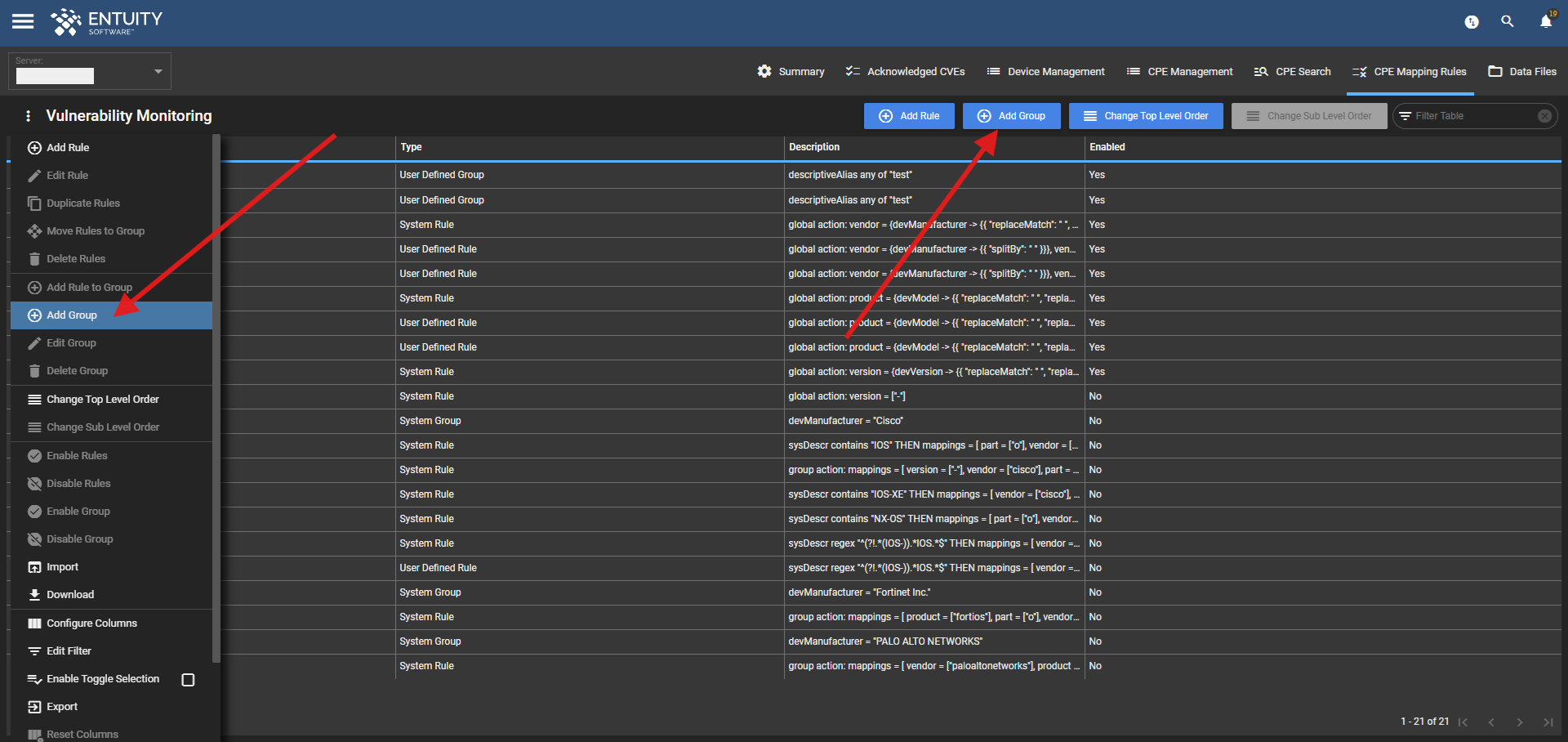1568x742 pixels.
Task: Choose Download from the menu
Action: 111,595
